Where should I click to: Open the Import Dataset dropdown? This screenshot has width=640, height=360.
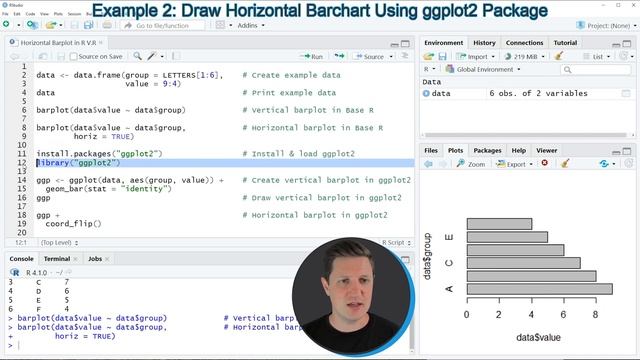476,56
